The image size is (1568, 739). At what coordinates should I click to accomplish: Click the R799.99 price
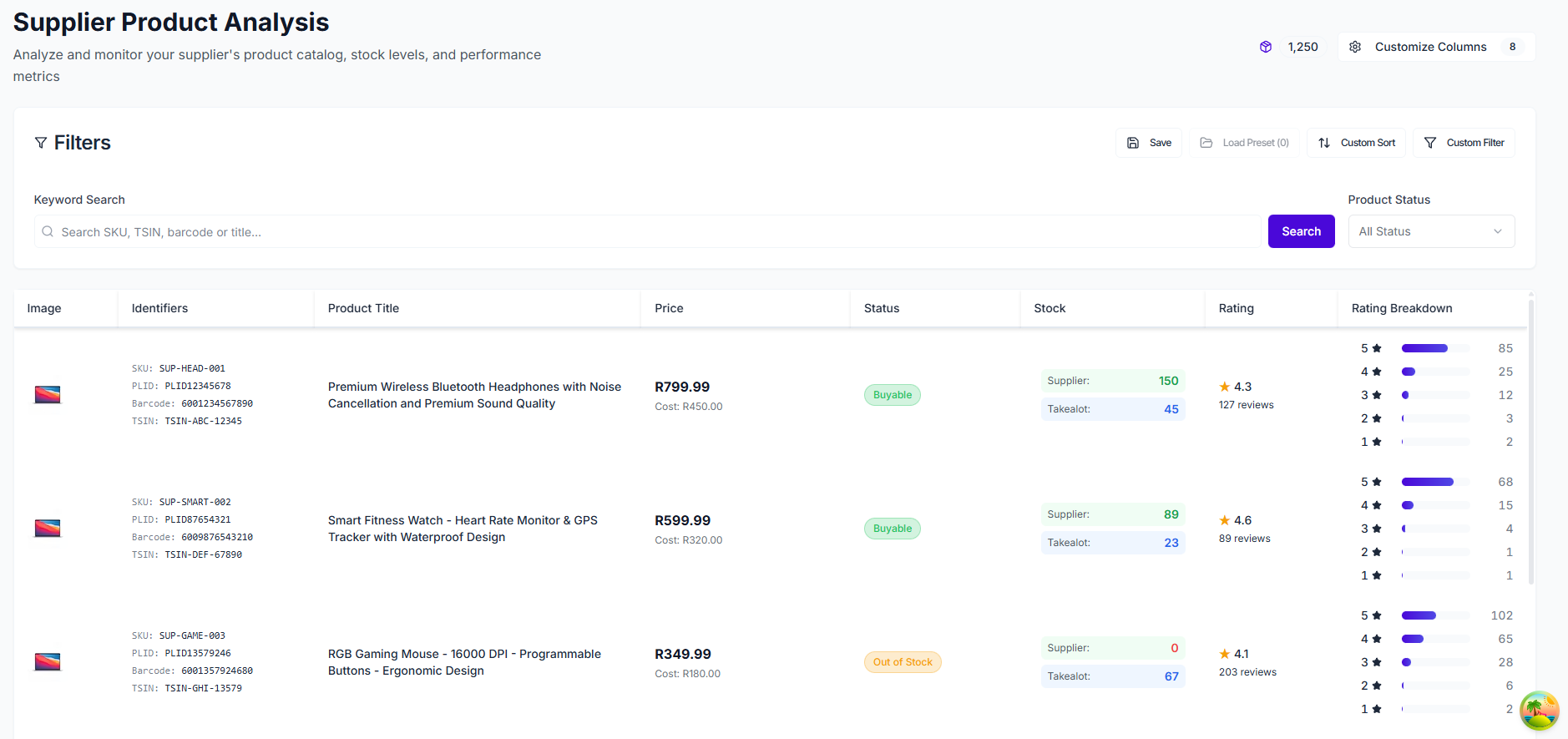click(682, 387)
